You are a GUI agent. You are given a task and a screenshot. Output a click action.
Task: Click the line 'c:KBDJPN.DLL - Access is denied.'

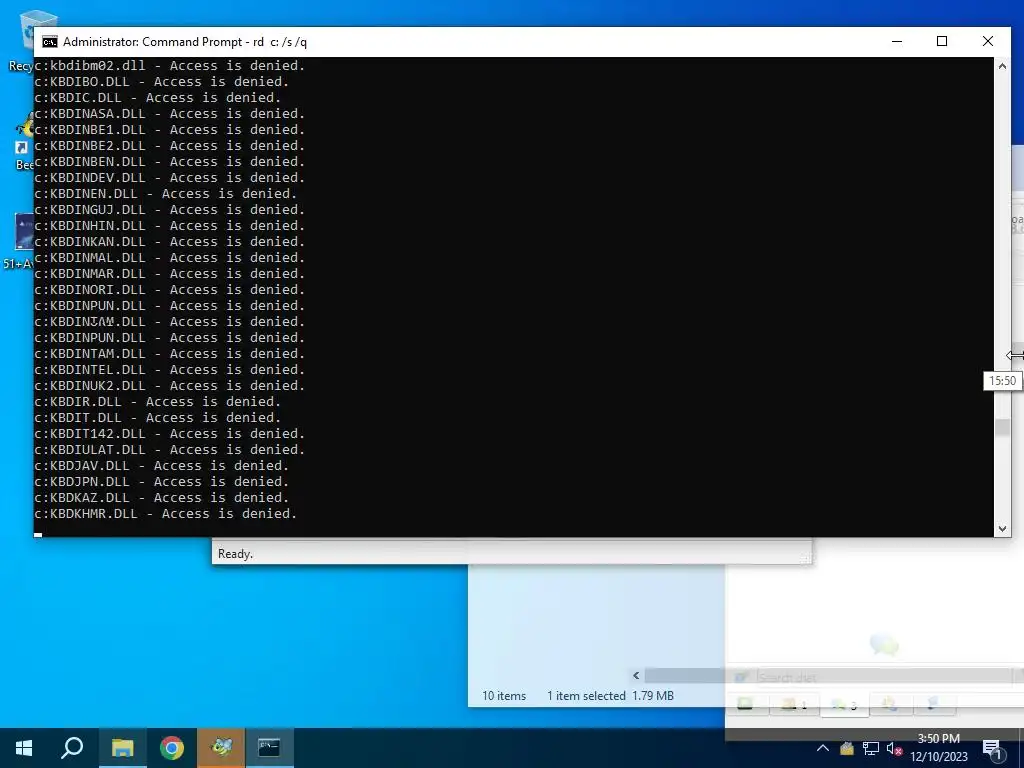point(162,481)
